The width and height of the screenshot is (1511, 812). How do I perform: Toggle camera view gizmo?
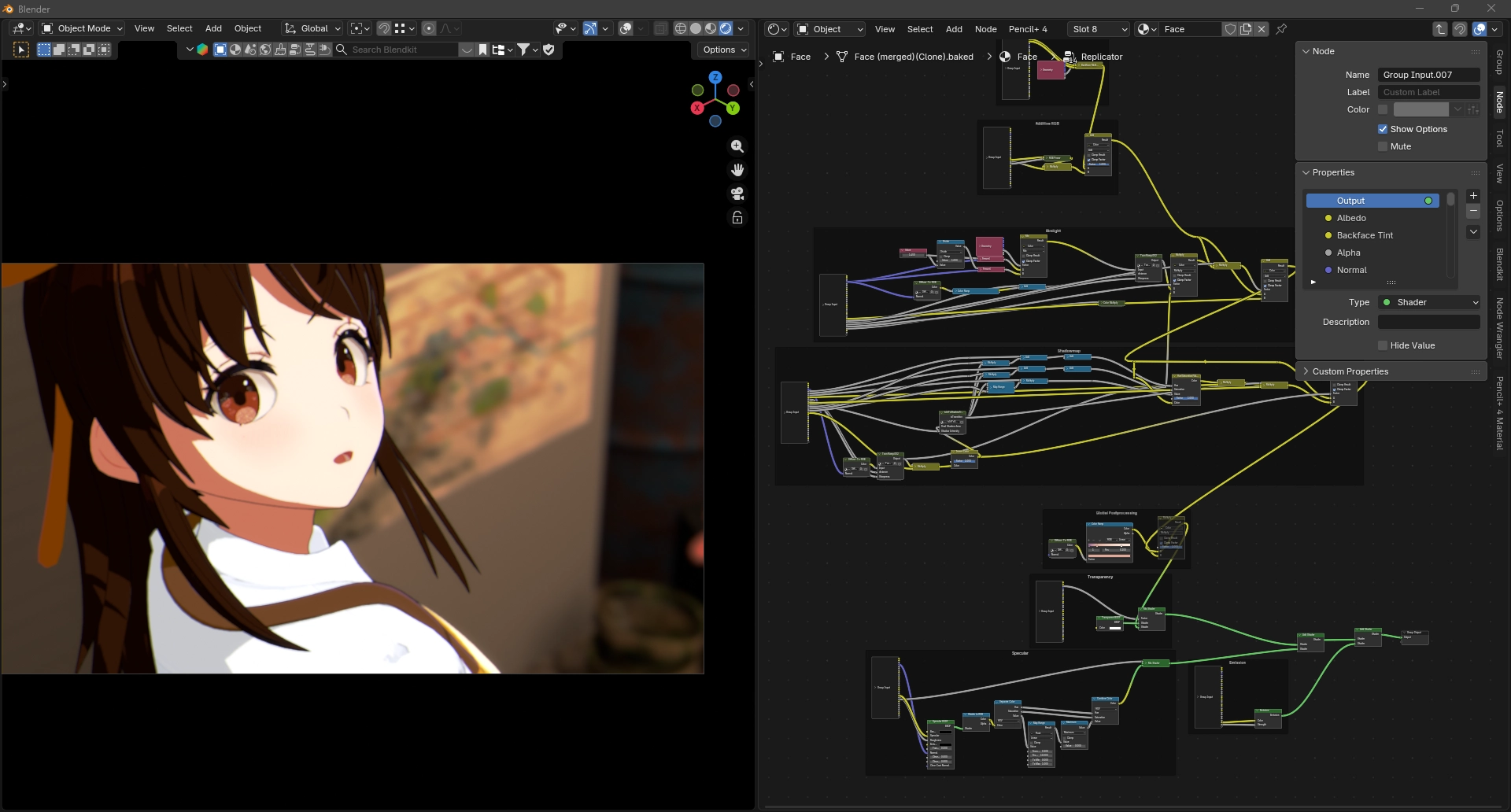click(x=737, y=194)
